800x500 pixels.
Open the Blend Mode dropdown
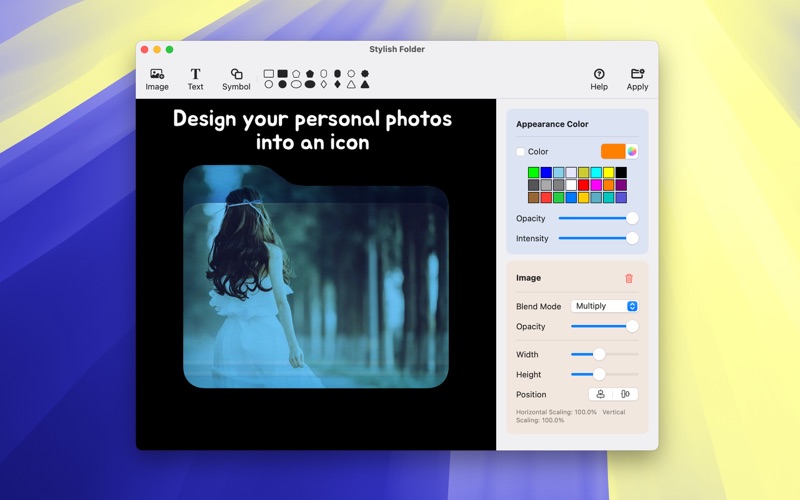coord(604,306)
